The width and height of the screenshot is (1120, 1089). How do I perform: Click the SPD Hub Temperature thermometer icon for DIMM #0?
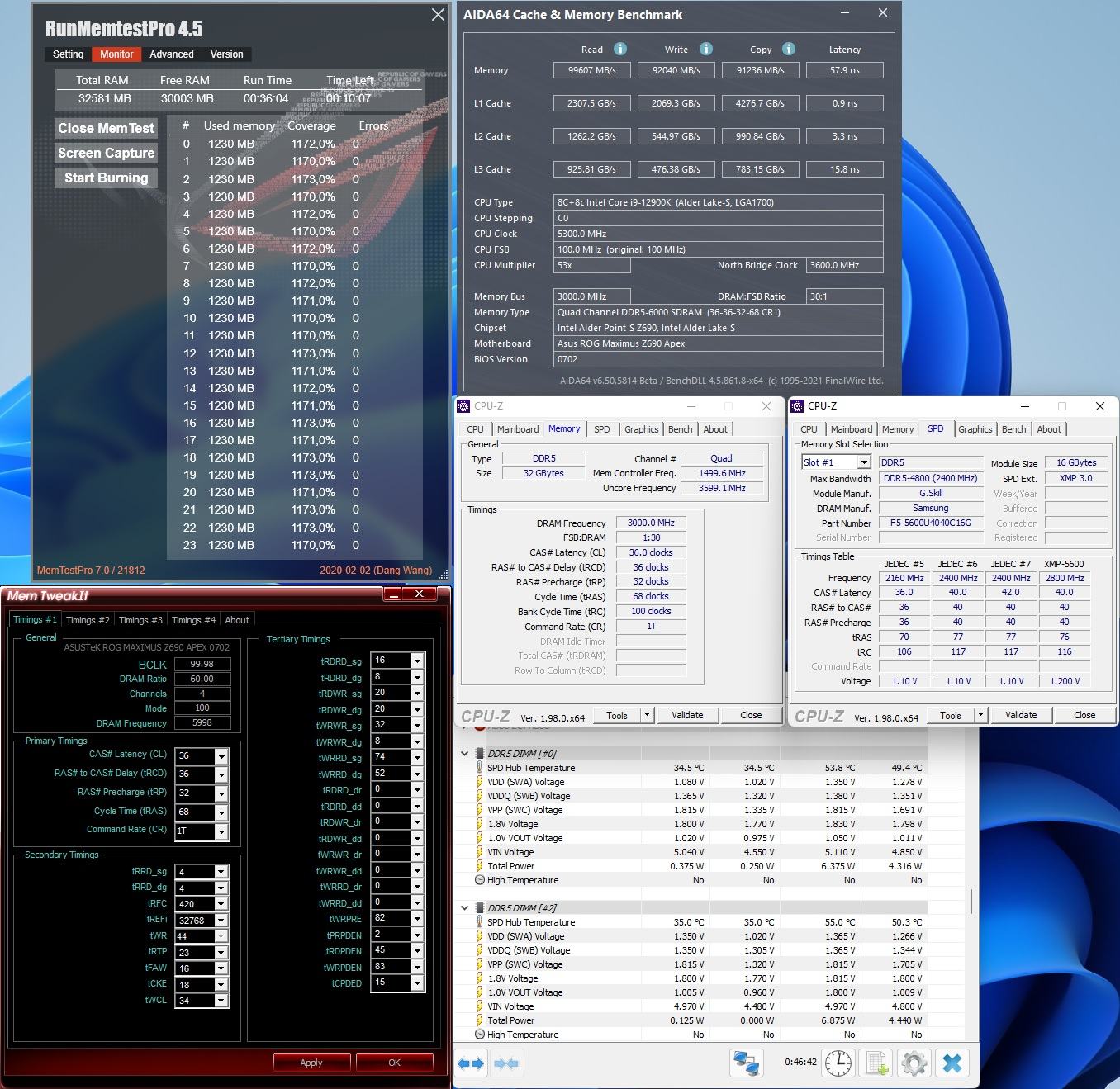pos(479,768)
